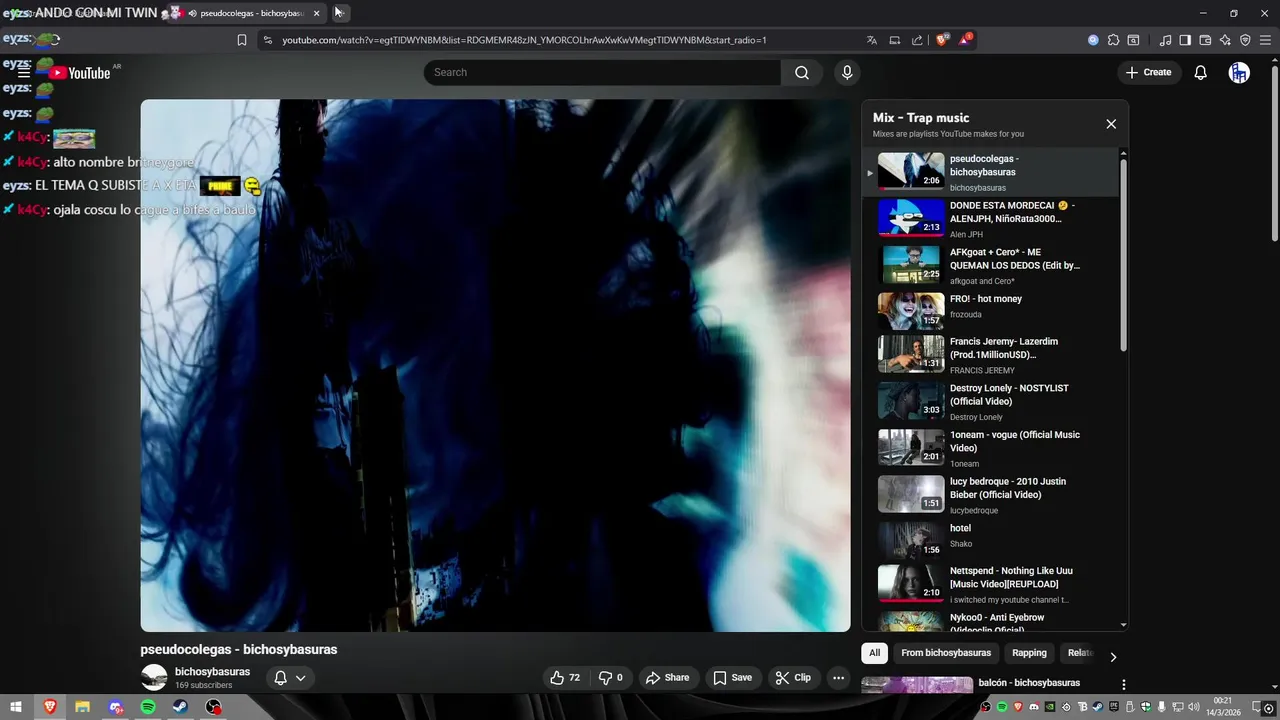Open the bichosybasuras channel avatar
Image resolution: width=1280 pixels, height=720 pixels.
tap(154, 677)
